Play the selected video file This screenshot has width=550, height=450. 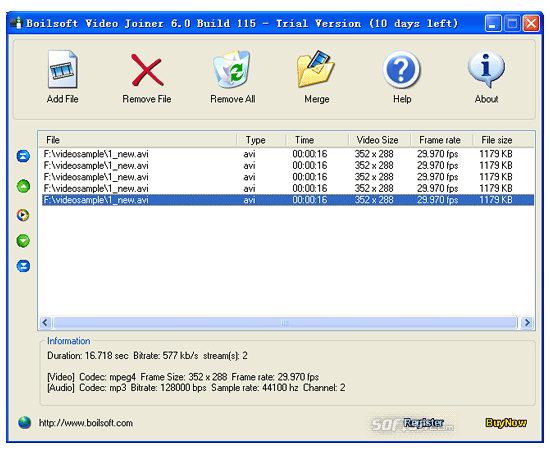coord(23,215)
